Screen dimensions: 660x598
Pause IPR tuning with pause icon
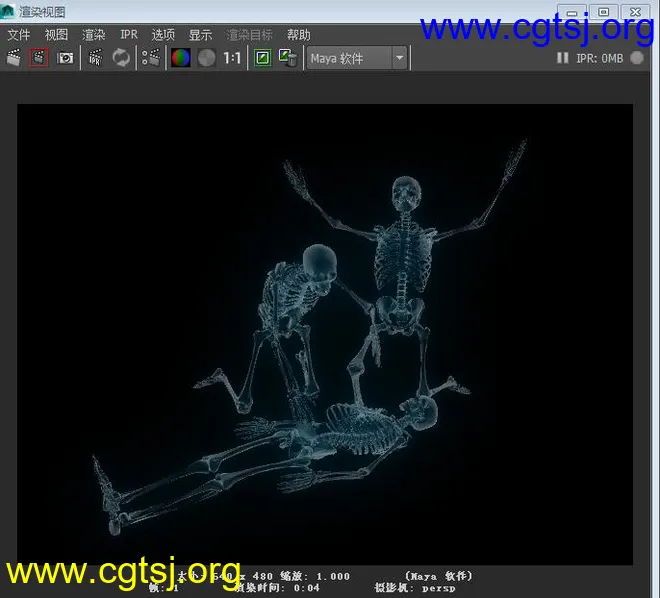562,58
